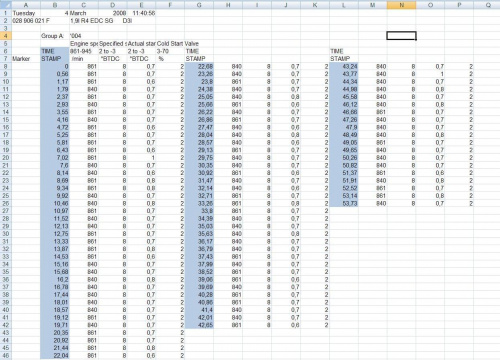Select cell with 1,9l R4 EDC SG
Image resolution: width=500 pixels, height=360 pixels.
click(x=92, y=21)
